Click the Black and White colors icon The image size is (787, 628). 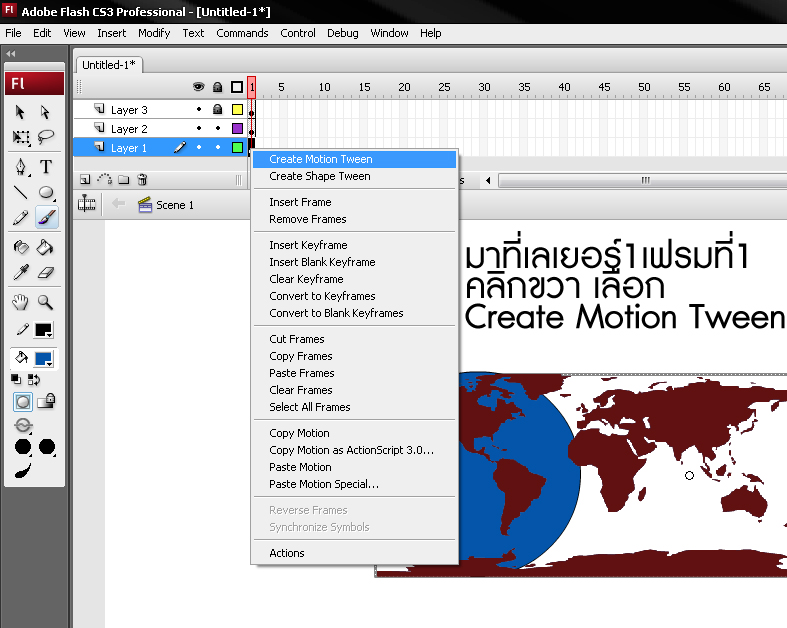coord(16,380)
